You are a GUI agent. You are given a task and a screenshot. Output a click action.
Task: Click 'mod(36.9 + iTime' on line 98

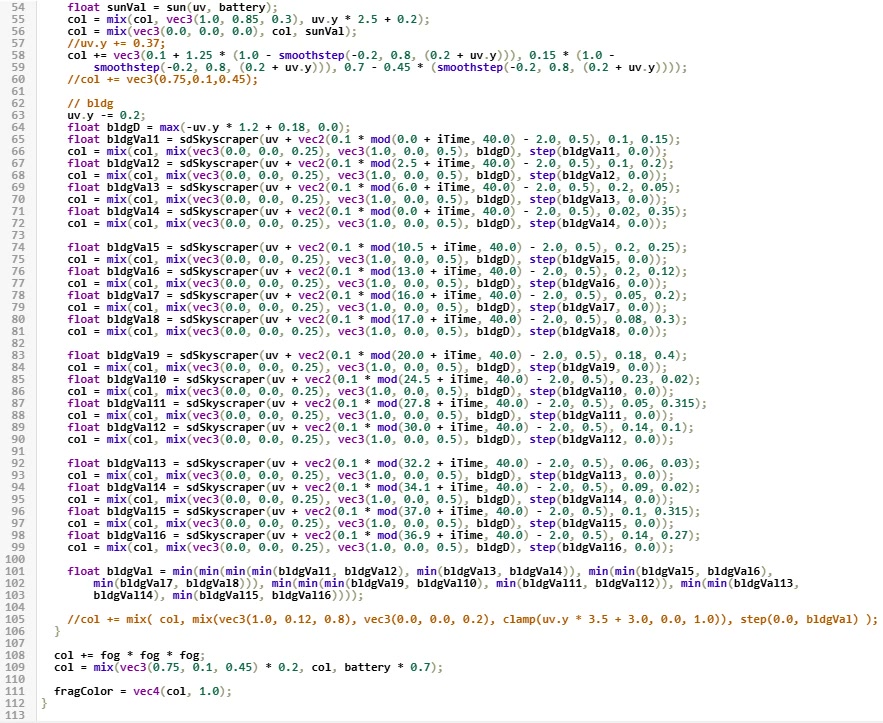[x=430, y=535]
